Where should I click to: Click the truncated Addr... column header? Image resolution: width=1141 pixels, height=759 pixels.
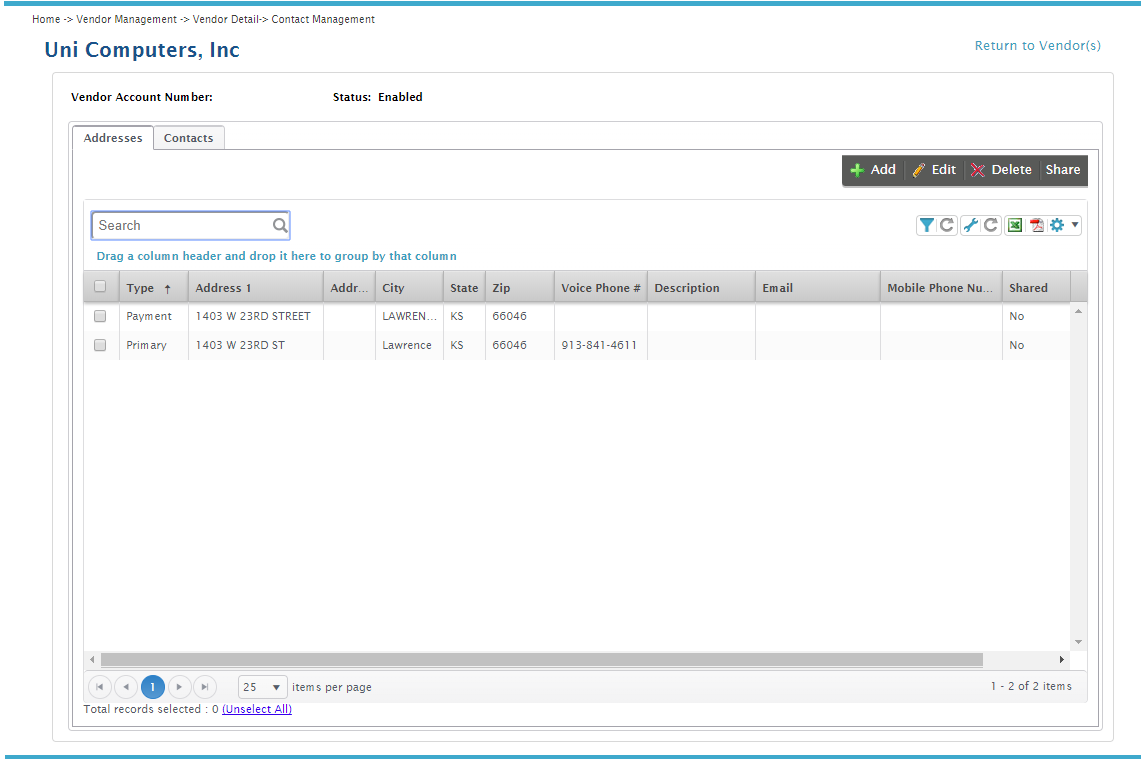pyautogui.click(x=349, y=287)
